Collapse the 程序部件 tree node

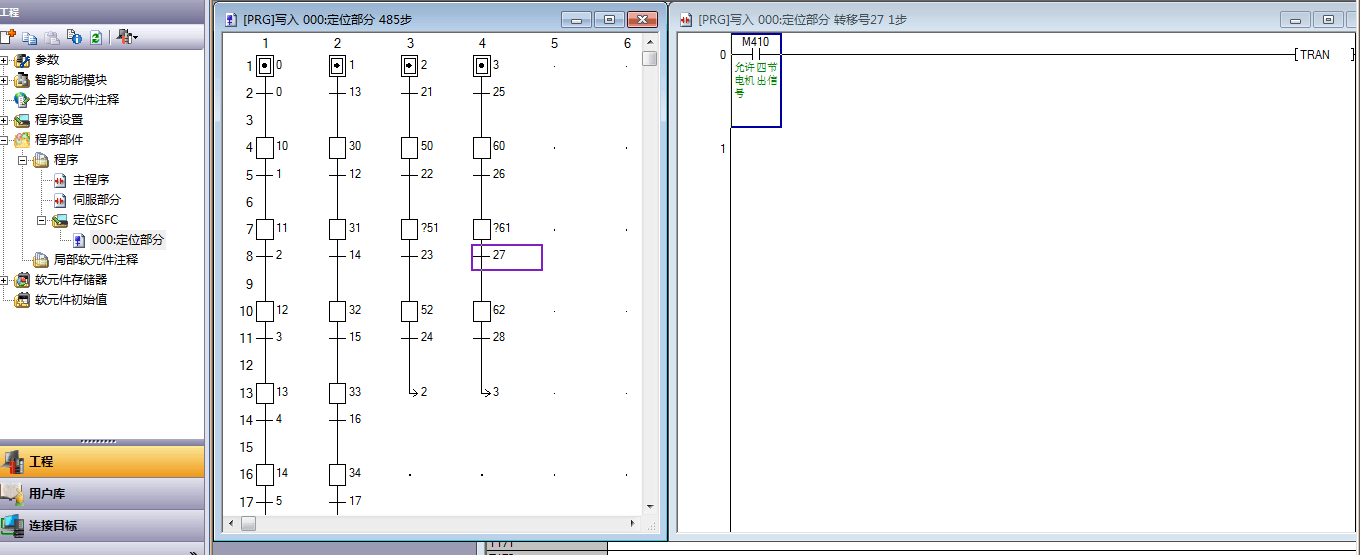pyautogui.click(x=5, y=140)
